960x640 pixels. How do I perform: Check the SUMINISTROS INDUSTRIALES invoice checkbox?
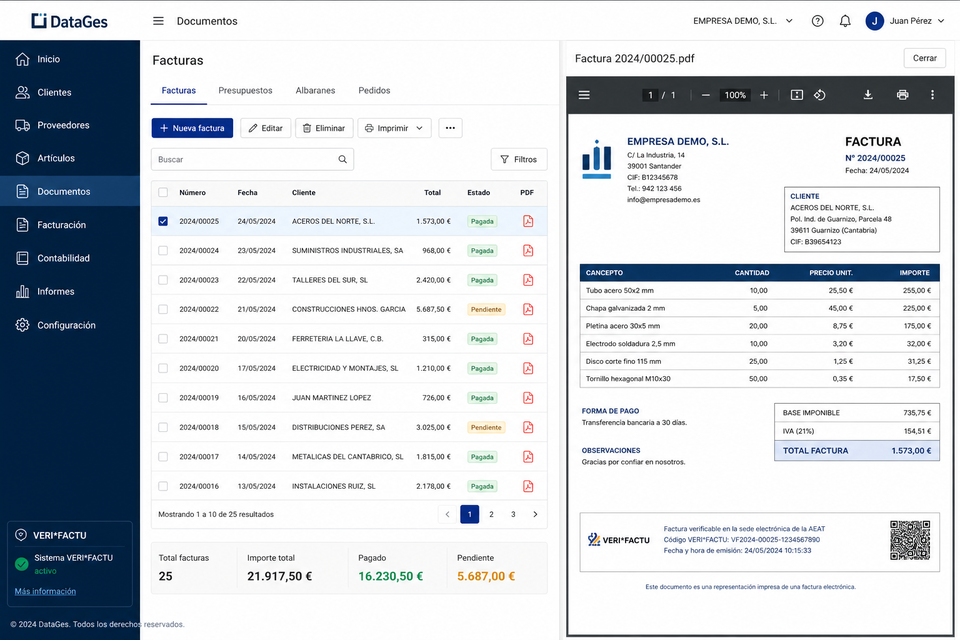pyautogui.click(x=163, y=250)
